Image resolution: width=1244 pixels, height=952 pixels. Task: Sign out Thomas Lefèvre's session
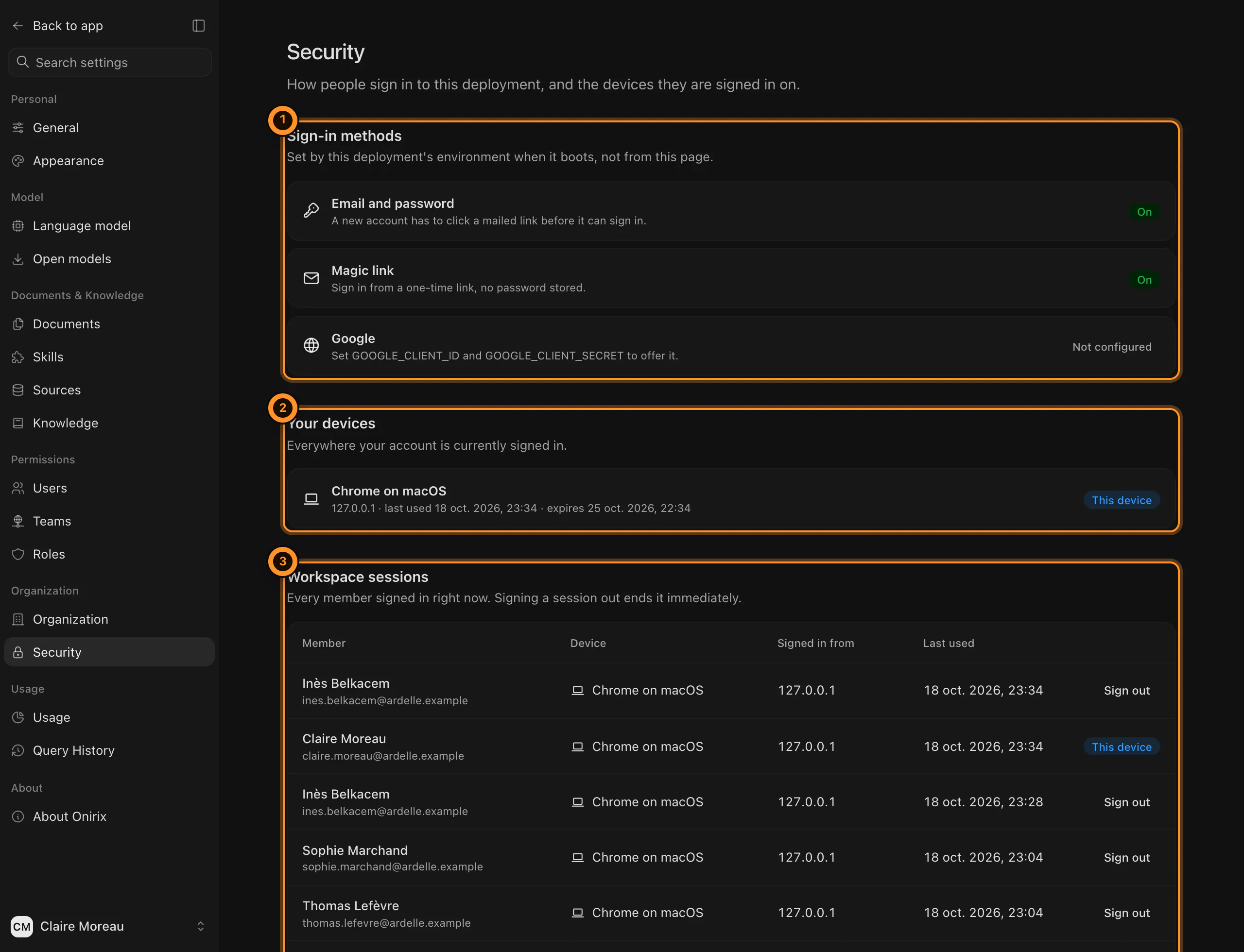1126,913
